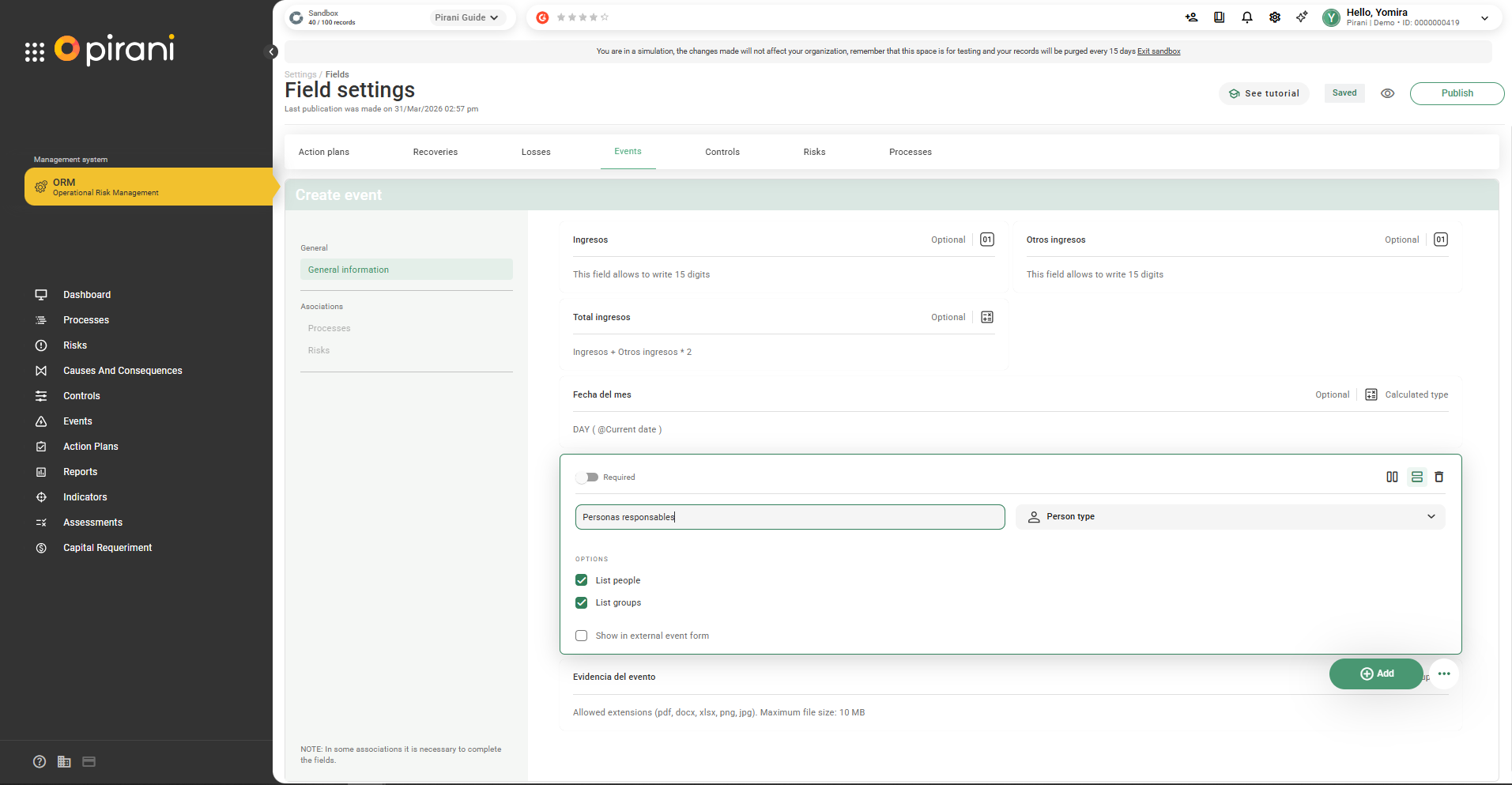Open the apps grid menu icon

(35, 52)
